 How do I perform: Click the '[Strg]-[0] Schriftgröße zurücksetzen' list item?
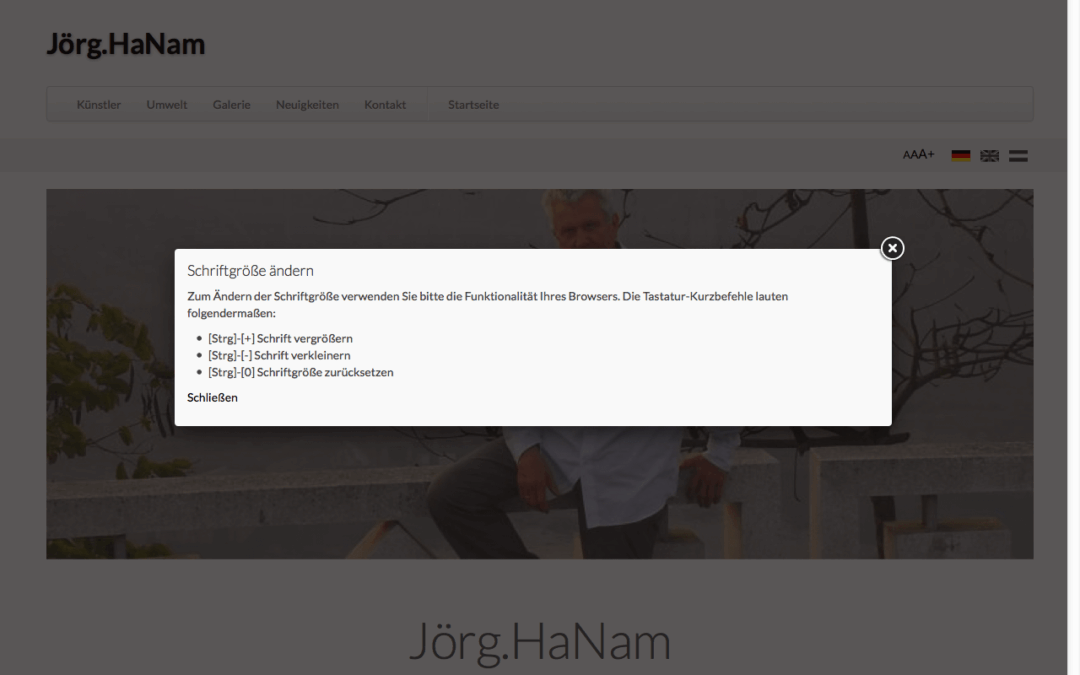coord(301,372)
